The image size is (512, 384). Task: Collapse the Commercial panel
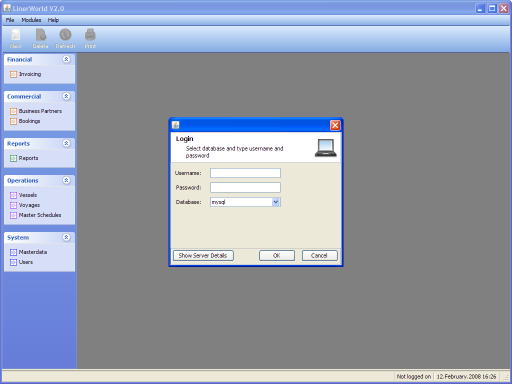click(66, 96)
